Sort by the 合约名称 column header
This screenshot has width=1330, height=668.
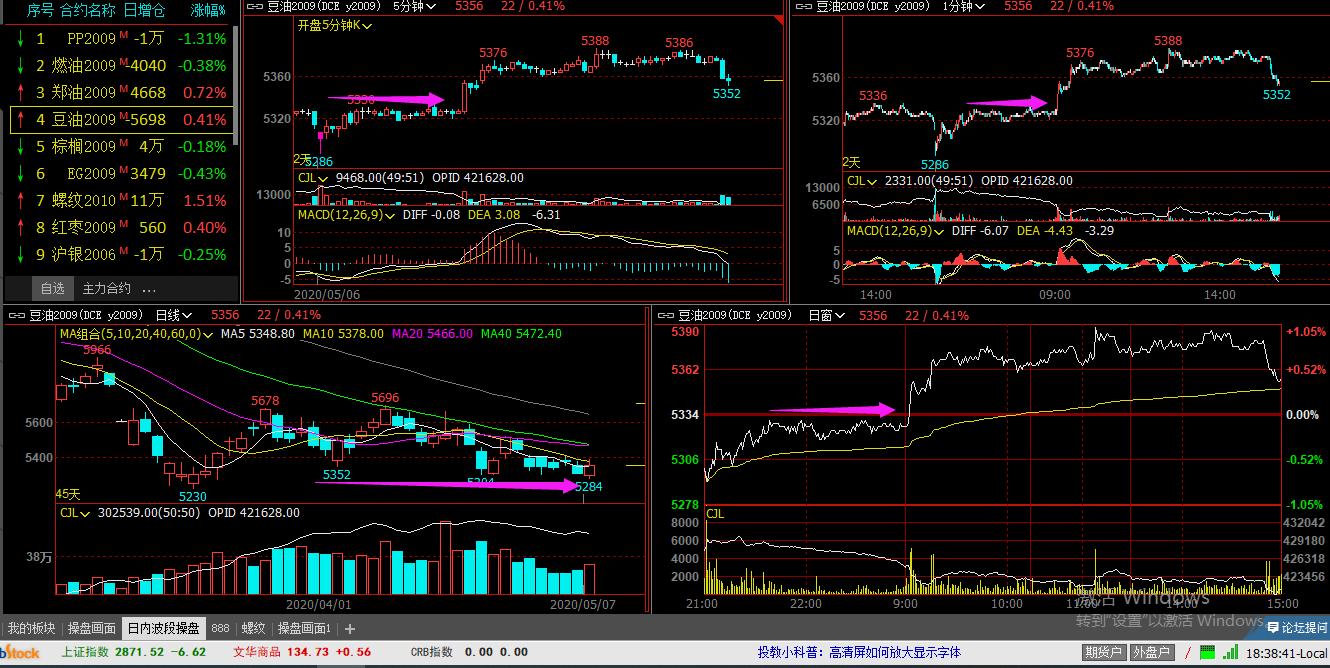88,10
